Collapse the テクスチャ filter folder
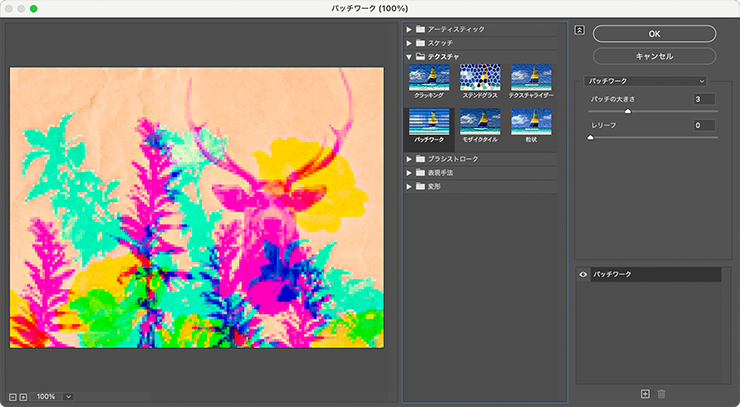740x407 pixels. point(409,57)
